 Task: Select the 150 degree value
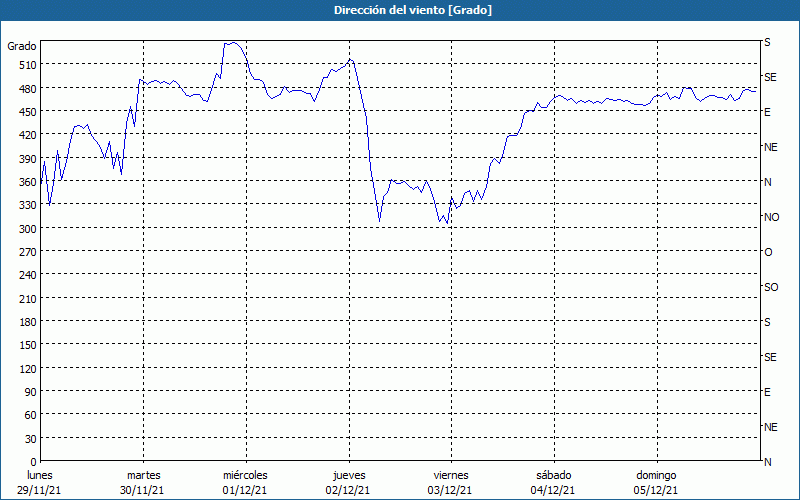click(x=29, y=345)
